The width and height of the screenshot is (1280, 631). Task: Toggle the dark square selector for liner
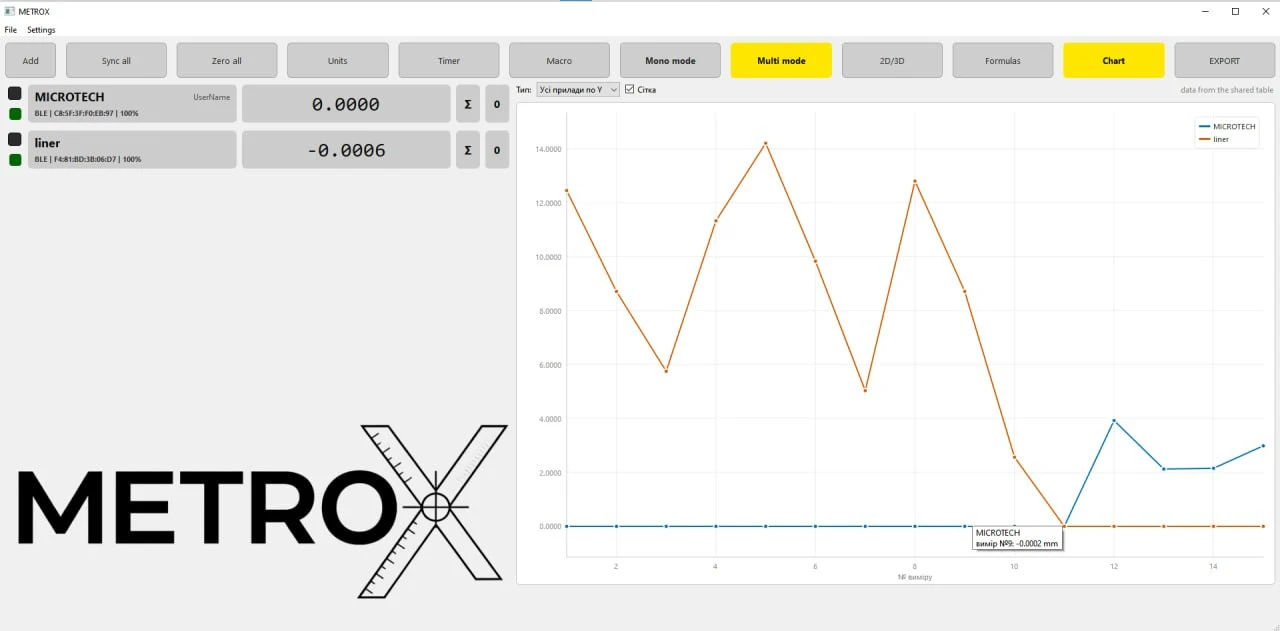[x=15, y=139]
